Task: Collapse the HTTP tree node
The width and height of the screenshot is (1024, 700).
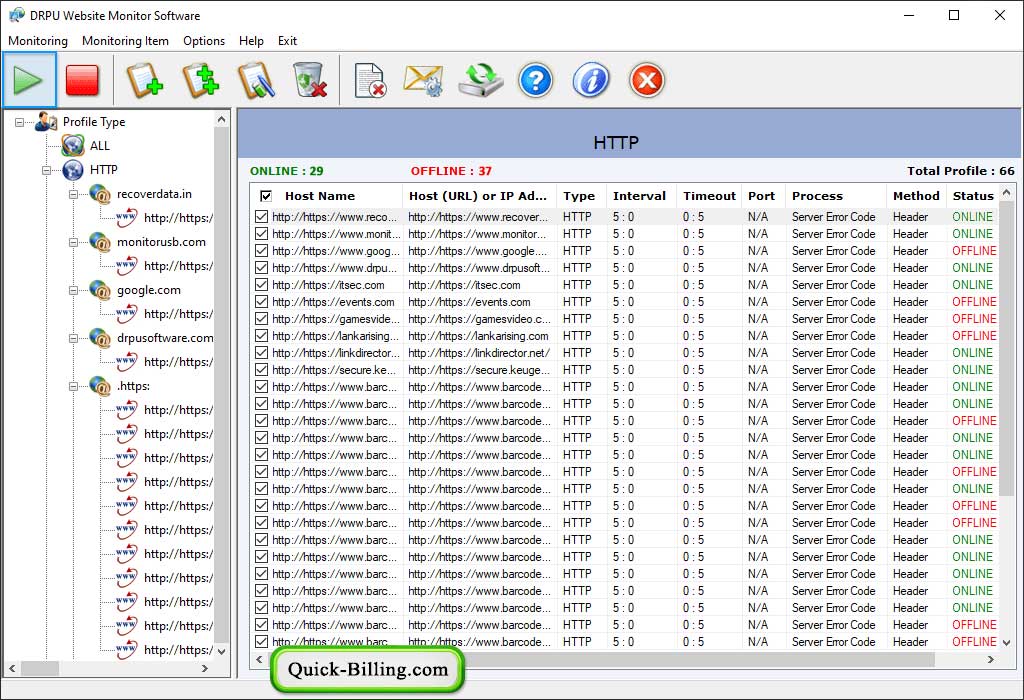Action: pyautogui.click(x=46, y=170)
